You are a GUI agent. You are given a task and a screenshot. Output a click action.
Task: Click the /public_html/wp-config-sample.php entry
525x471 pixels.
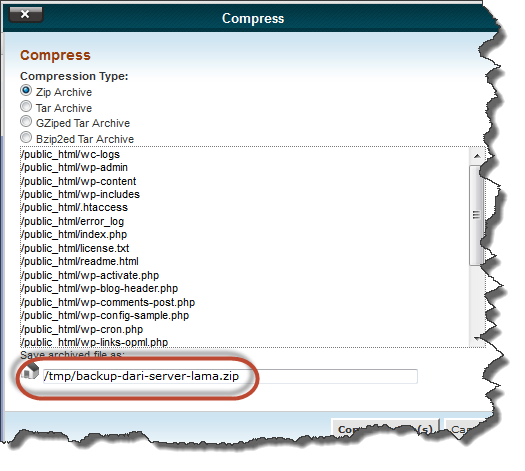click(x=105, y=316)
